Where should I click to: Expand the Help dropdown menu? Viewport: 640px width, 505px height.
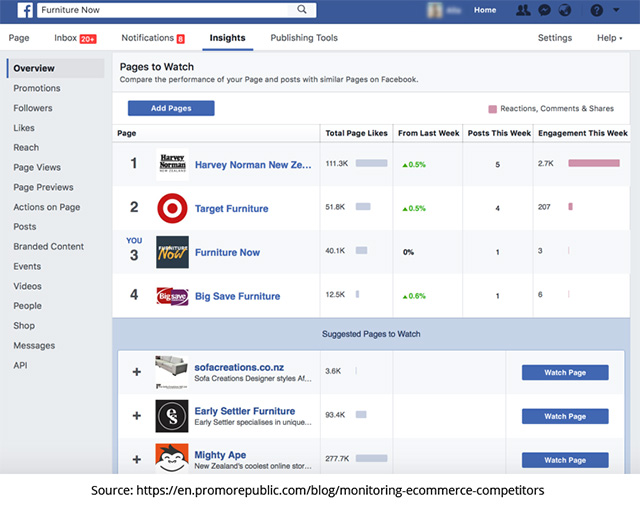pyautogui.click(x=609, y=38)
